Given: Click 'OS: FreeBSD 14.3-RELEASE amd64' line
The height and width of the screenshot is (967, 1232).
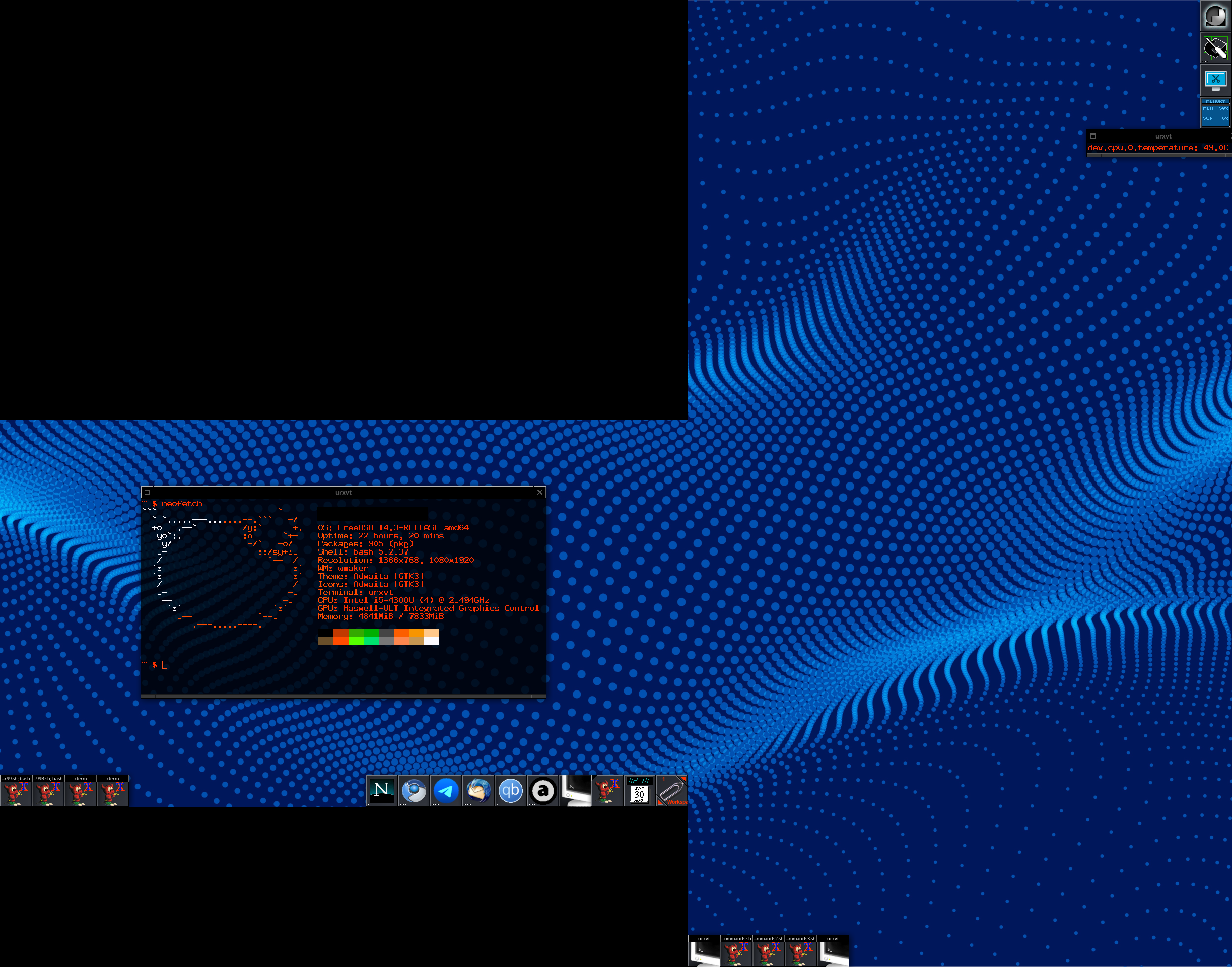Looking at the screenshot, I should click(393, 528).
